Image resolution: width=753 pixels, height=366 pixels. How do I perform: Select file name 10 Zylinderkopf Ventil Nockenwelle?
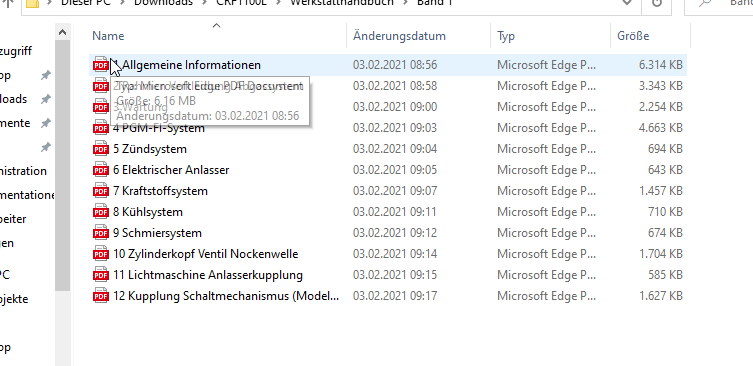206,254
